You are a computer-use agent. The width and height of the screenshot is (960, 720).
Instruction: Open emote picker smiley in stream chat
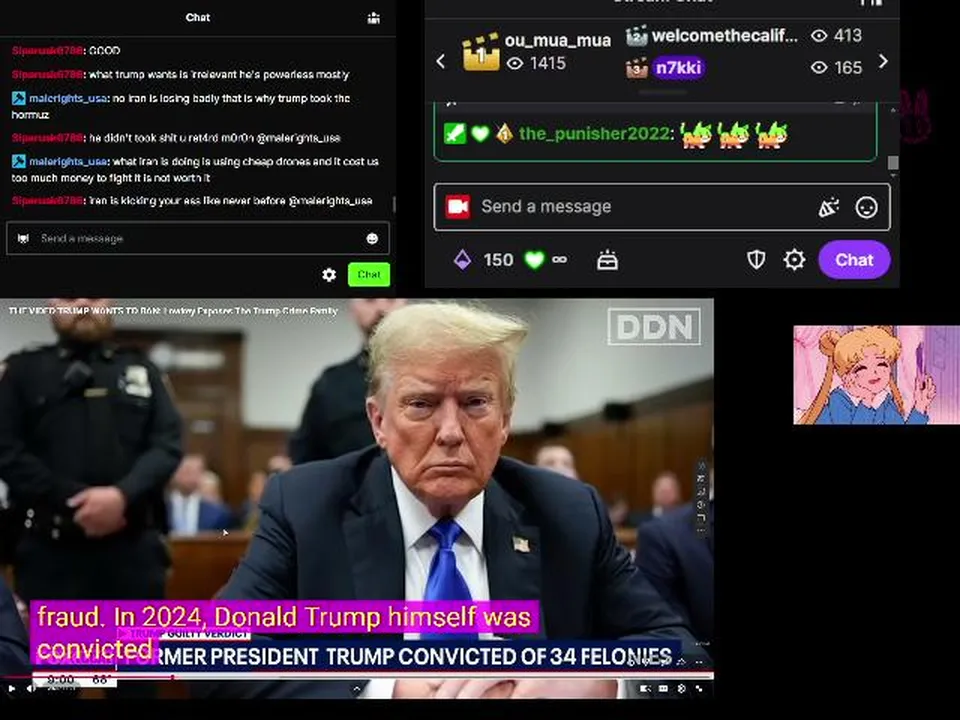[866, 208]
